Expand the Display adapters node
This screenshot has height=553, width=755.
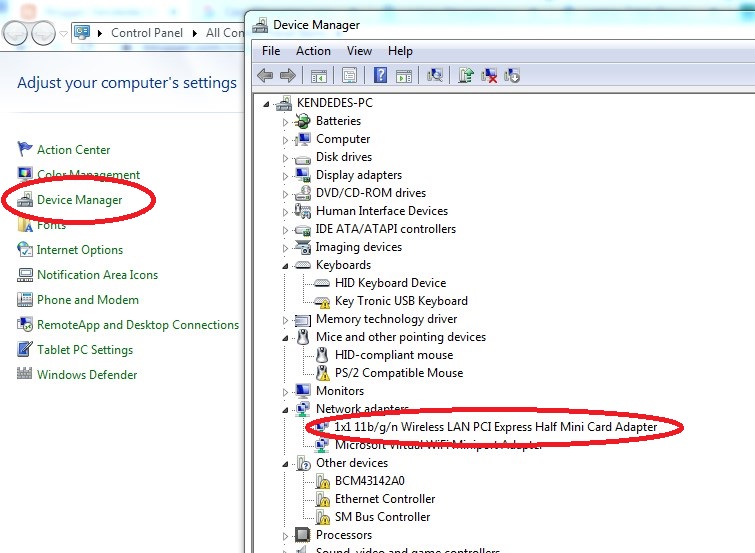(x=285, y=176)
